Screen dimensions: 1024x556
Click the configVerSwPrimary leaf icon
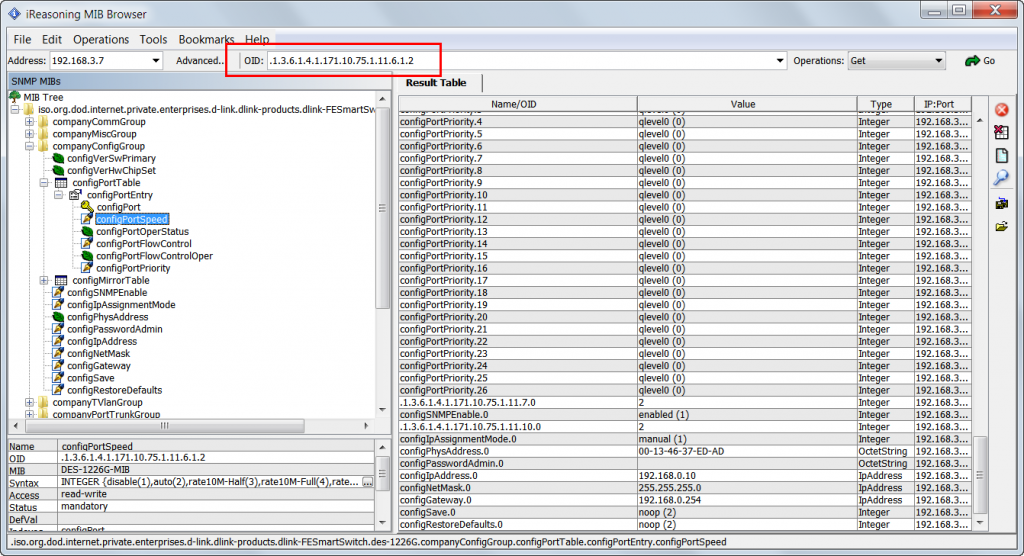click(x=58, y=158)
